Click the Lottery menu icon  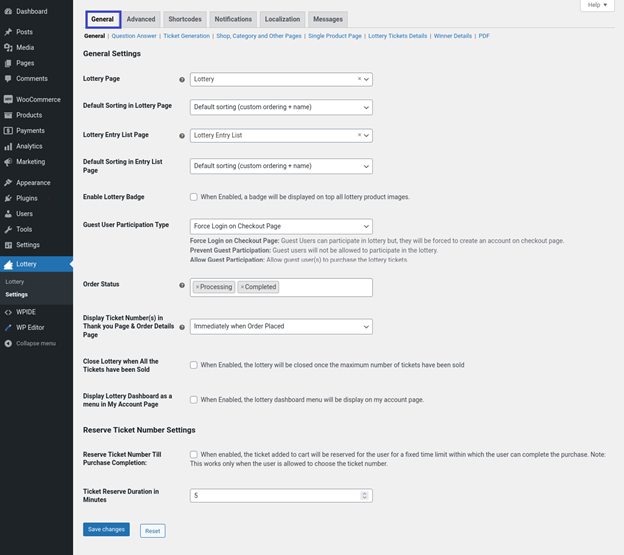tap(8, 265)
